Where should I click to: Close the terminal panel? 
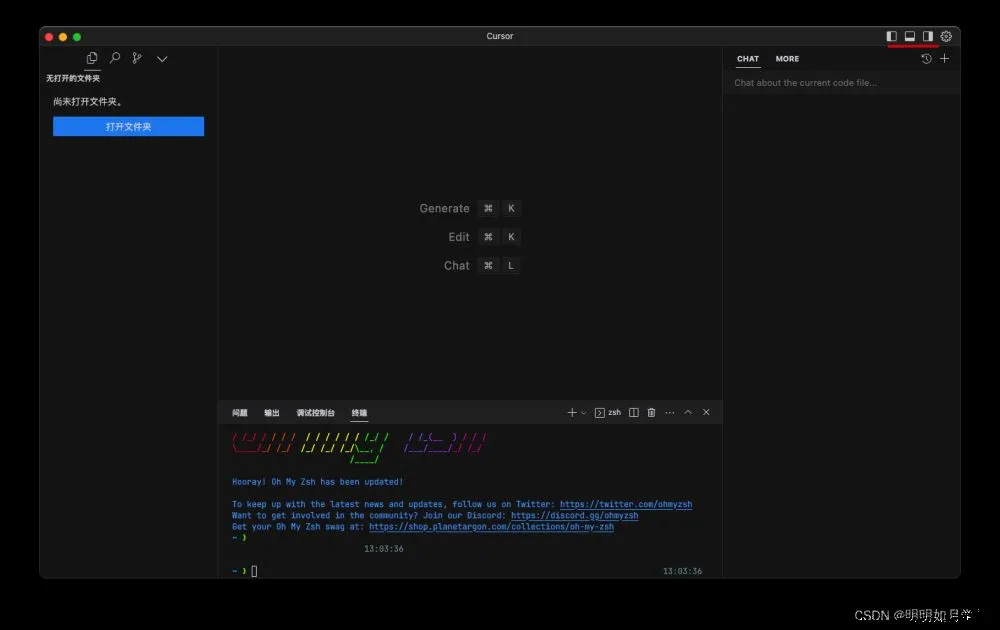click(706, 412)
